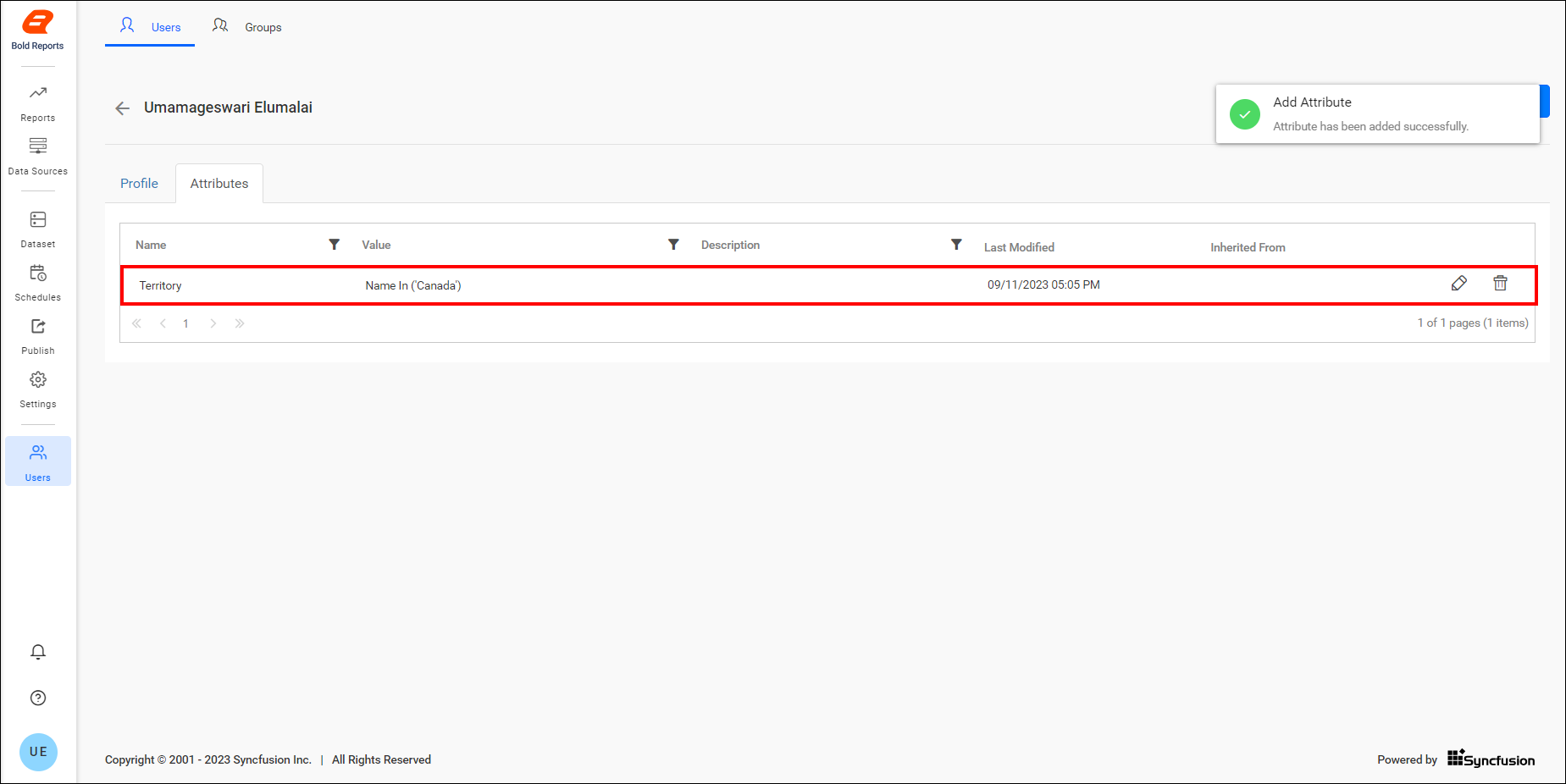Open the notifications bell
The height and width of the screenshot is (784, 1566).
(x=37, y=652)
